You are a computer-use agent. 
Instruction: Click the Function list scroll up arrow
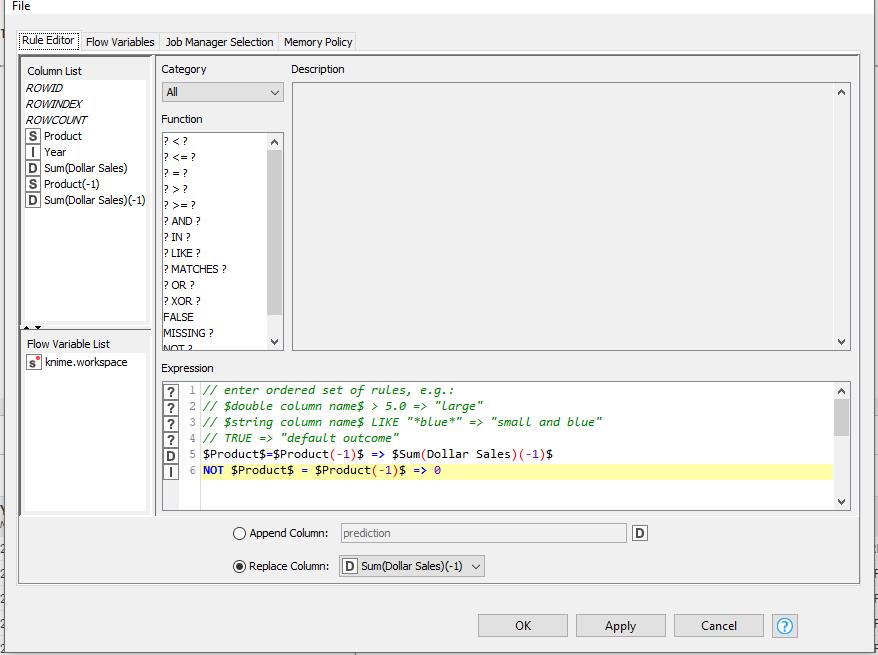[x=274, y=142]
